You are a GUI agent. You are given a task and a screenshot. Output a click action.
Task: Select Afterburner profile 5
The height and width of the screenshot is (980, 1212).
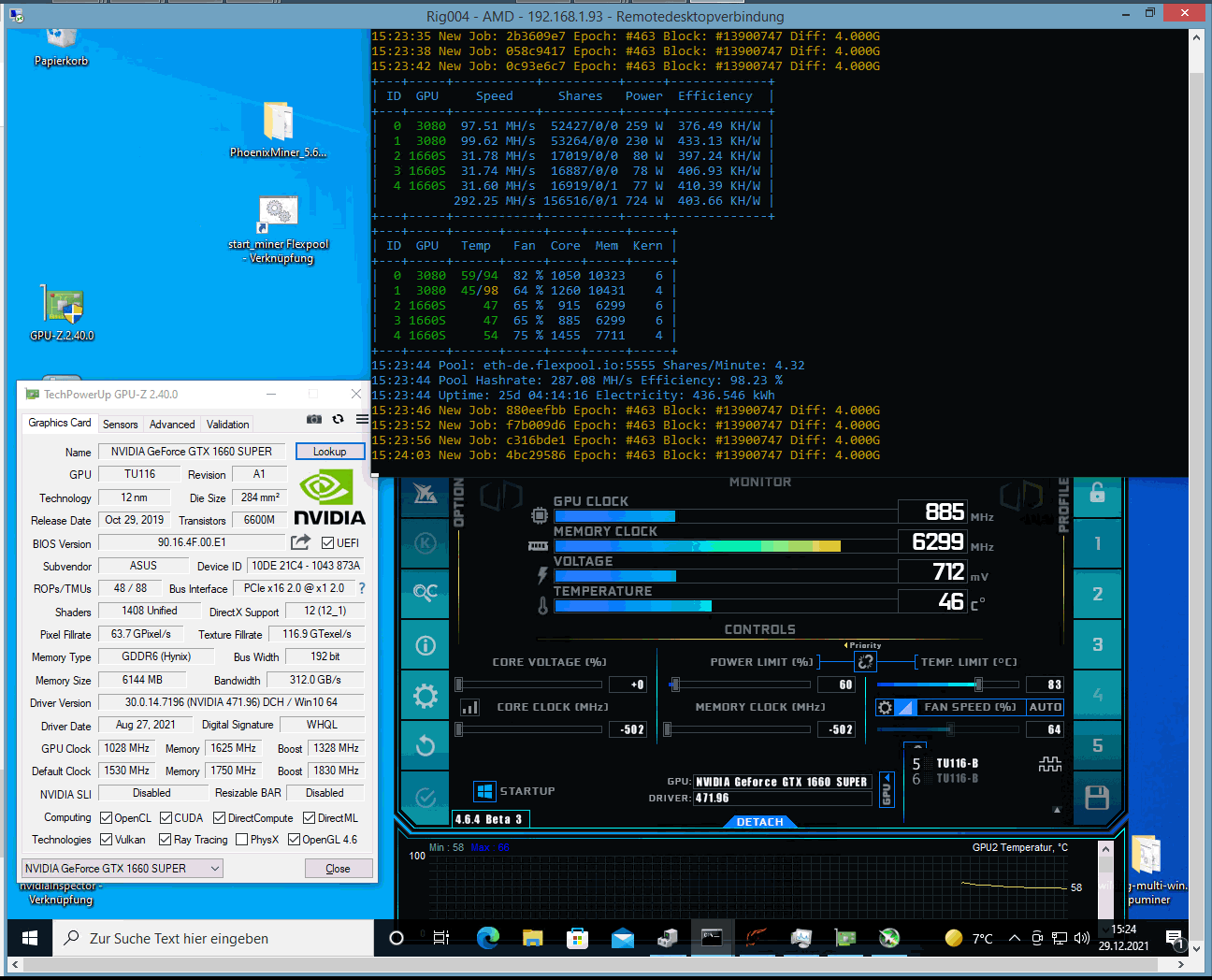tap(1098, 745)
